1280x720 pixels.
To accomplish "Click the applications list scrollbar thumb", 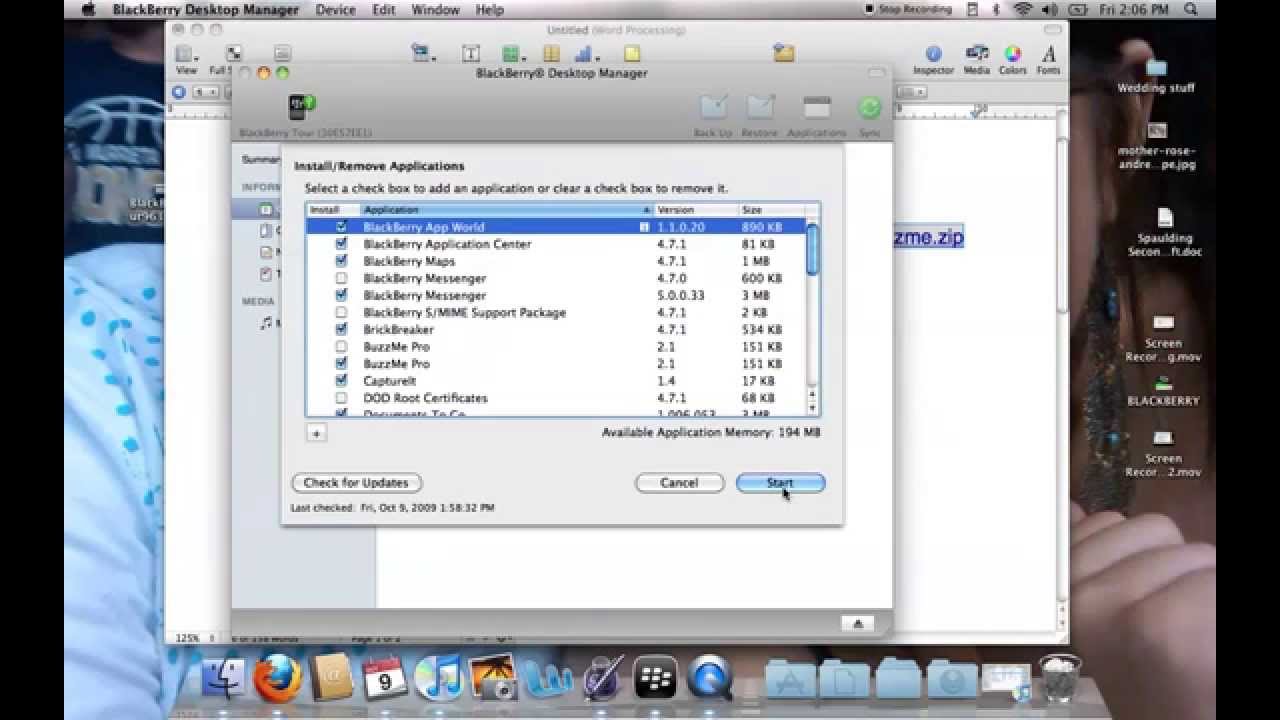I will pos(813,249).
